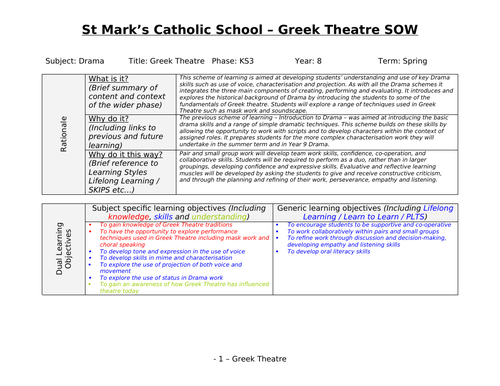The width and height of the screenshot is (500, 386).
Task: Click the St Mark's Catholic School title heading
Action: (250, 30)
